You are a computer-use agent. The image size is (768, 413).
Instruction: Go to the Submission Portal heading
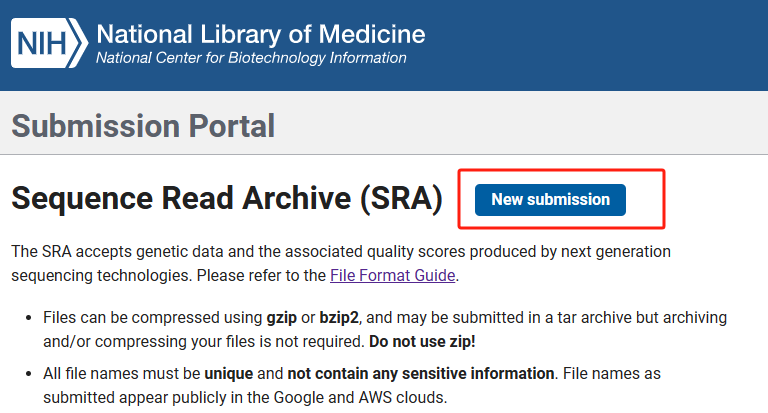coord(143,126)
